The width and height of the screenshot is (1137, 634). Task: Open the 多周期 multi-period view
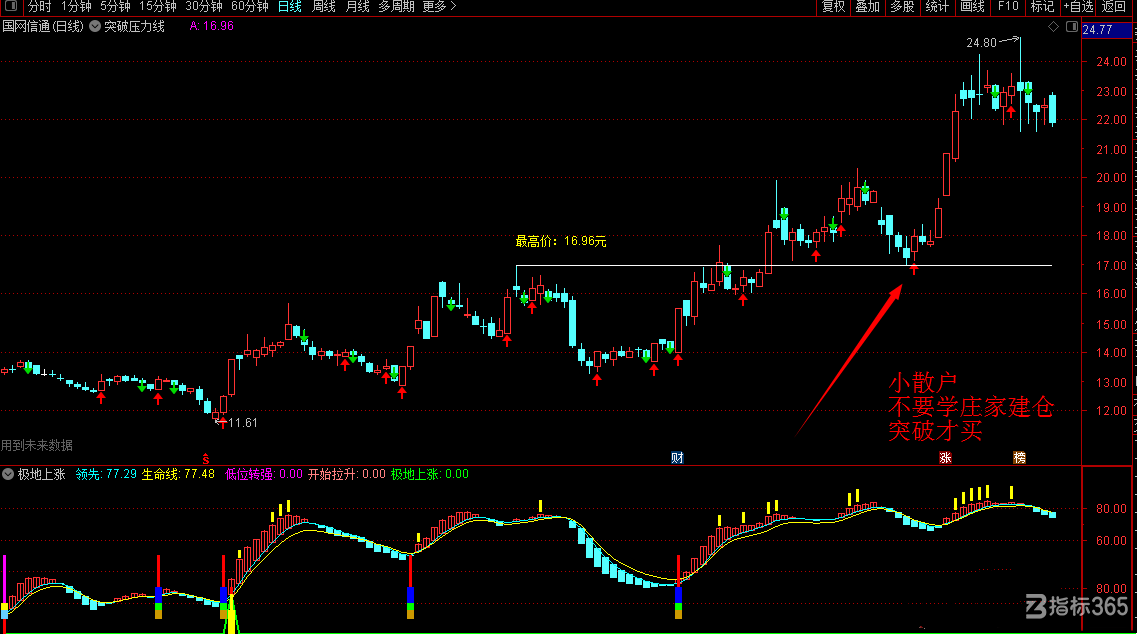[x=397, y=7]
